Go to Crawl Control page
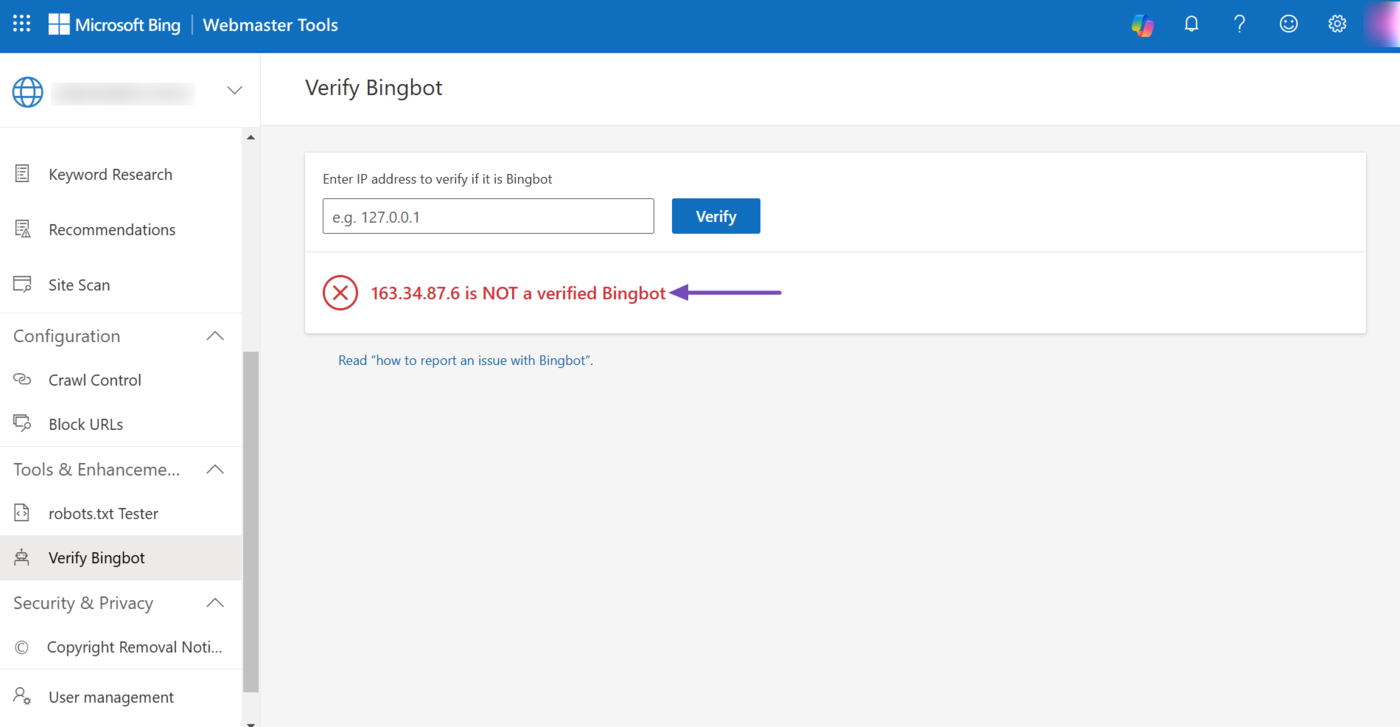1400x727 pixels. coord(95,380)
